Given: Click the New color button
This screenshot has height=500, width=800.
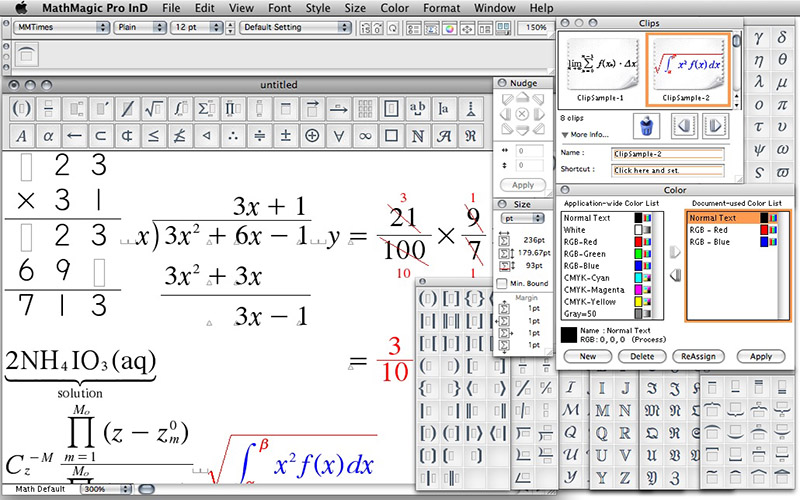Looking at the screenshot, I should pyautogui.click(x=587, y=356).
